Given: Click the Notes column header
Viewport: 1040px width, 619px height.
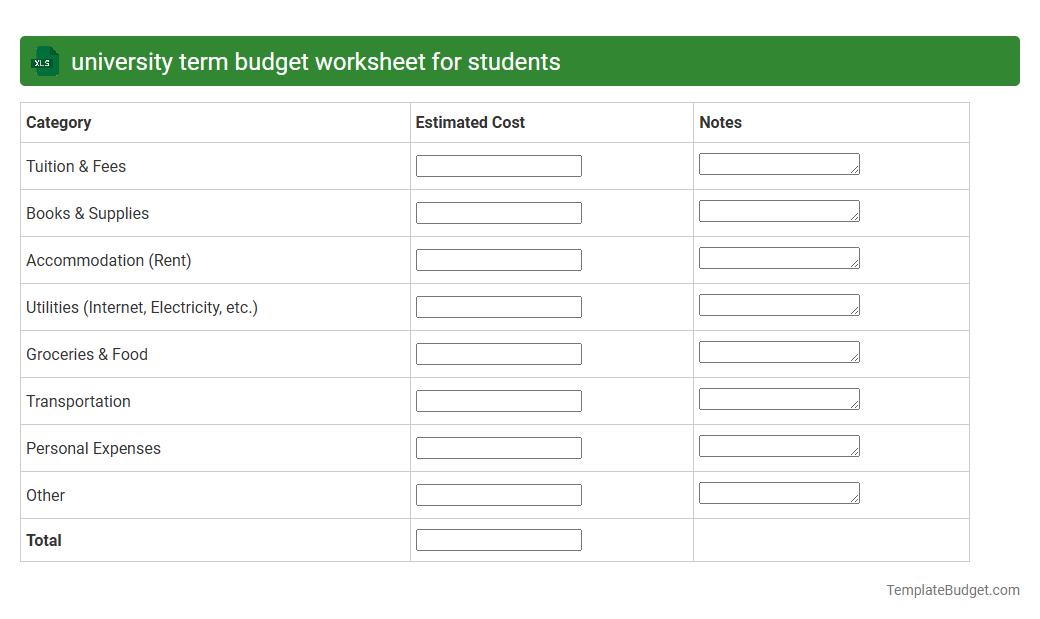Looking at the screenshot, I should tap(719, 122).
